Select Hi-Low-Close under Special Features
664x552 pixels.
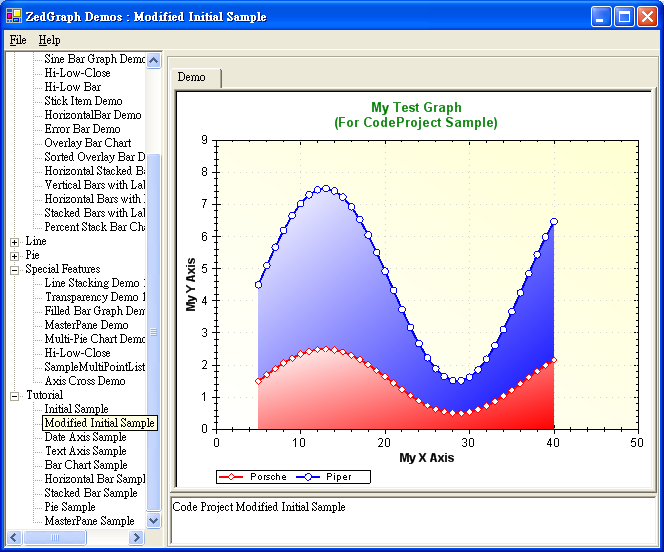pyautogui.click(x=77, y=353)
